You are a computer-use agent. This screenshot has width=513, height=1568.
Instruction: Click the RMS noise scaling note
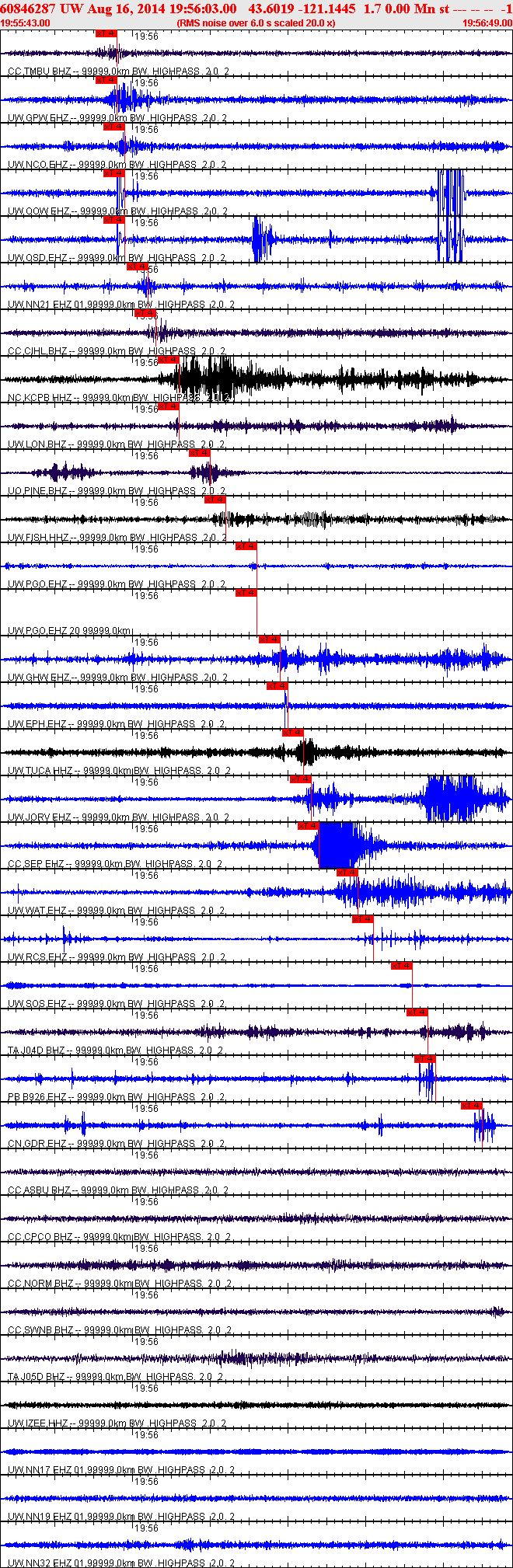[x=256, y=23]
